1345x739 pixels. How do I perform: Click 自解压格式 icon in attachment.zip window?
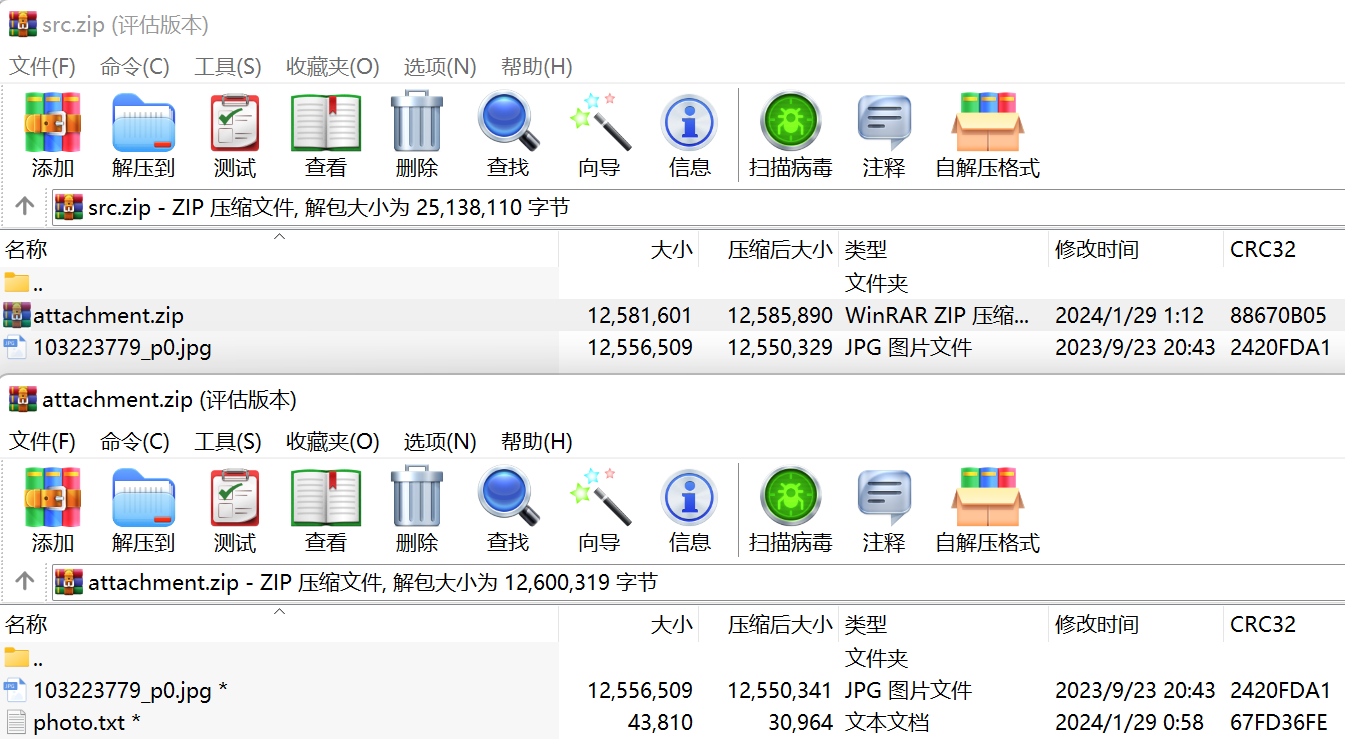(x=987, y=499)
